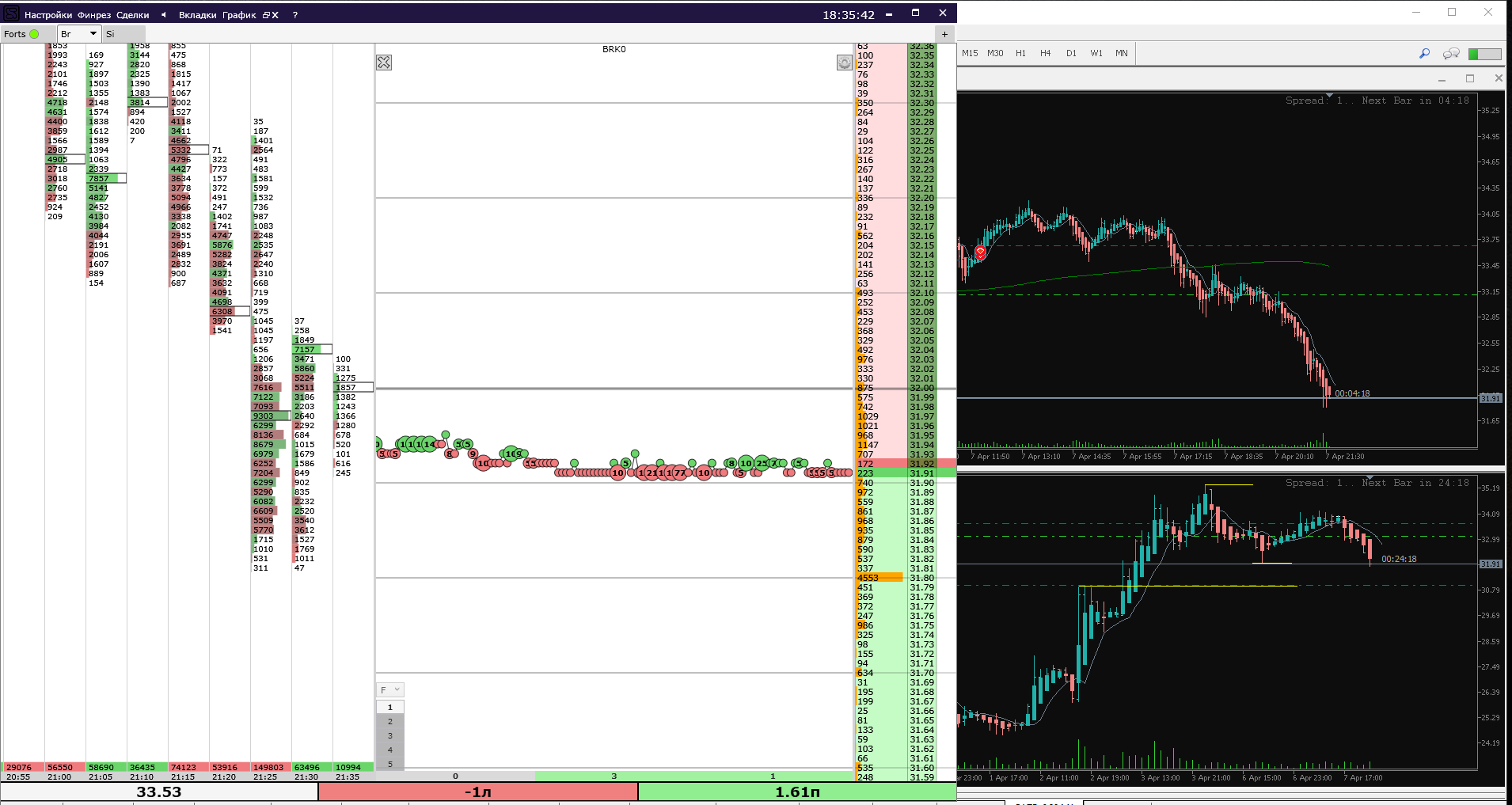
Task: Select preset 1 in the number list
Action: coord(389,707)
